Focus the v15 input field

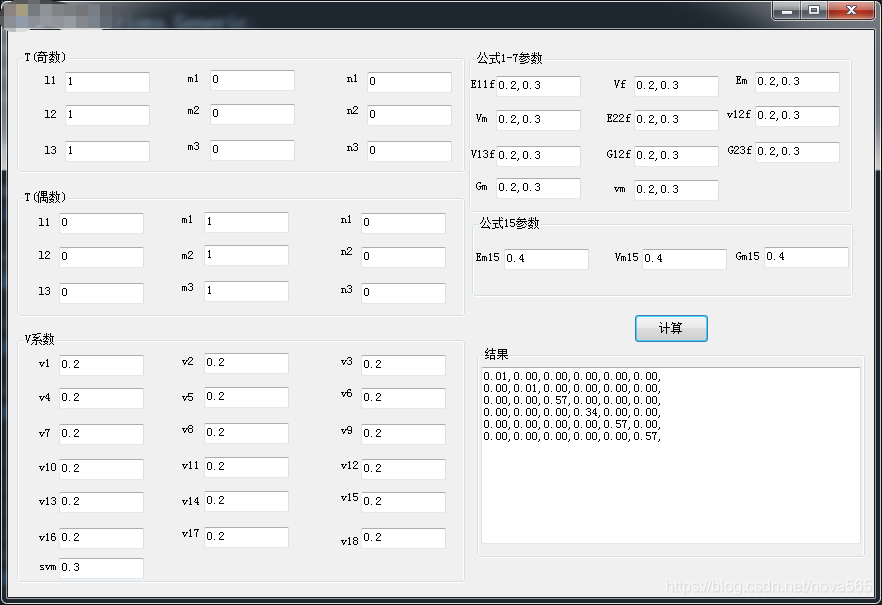[403, 502]
